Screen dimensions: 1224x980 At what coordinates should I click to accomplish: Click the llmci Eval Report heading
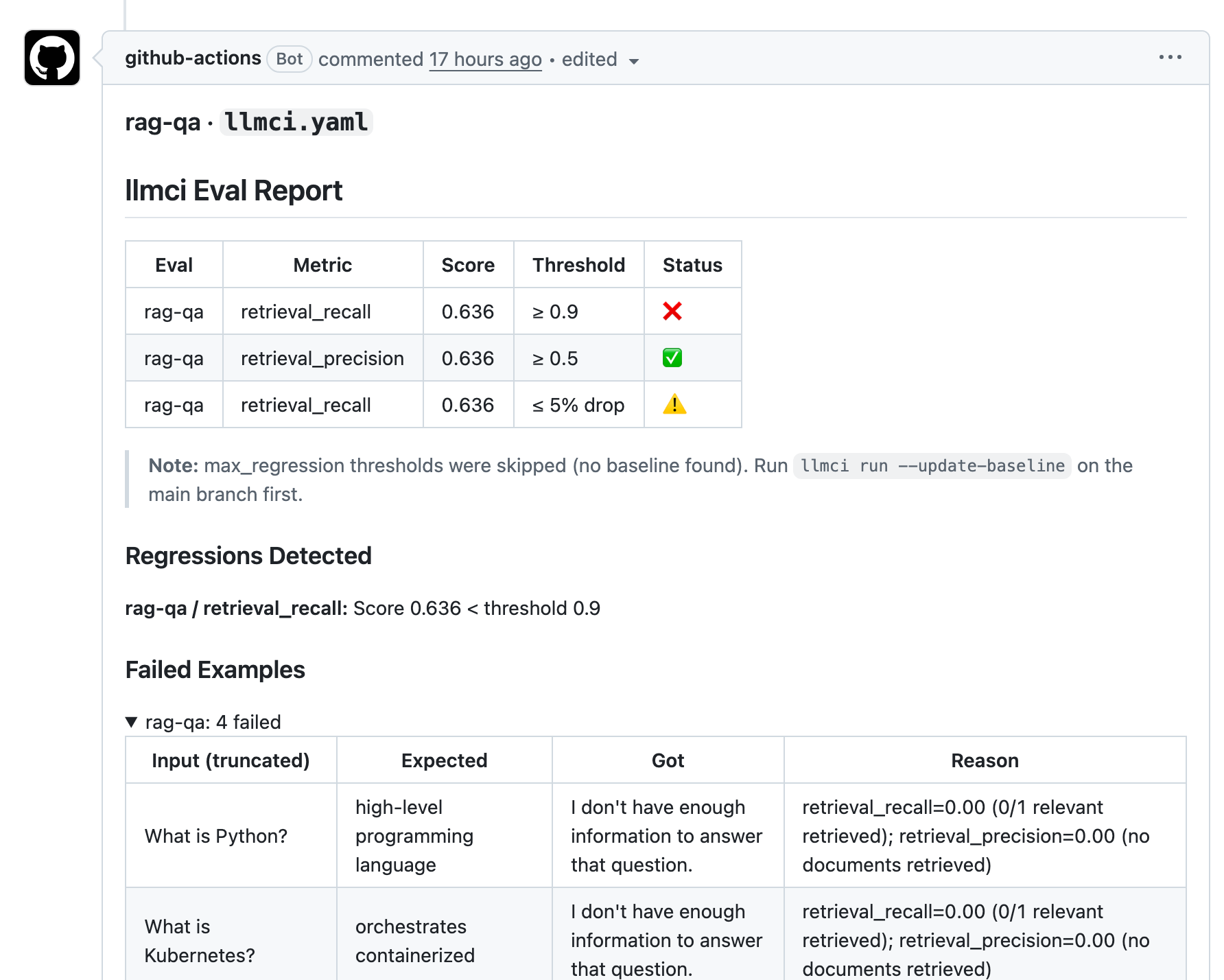[233, 191]
